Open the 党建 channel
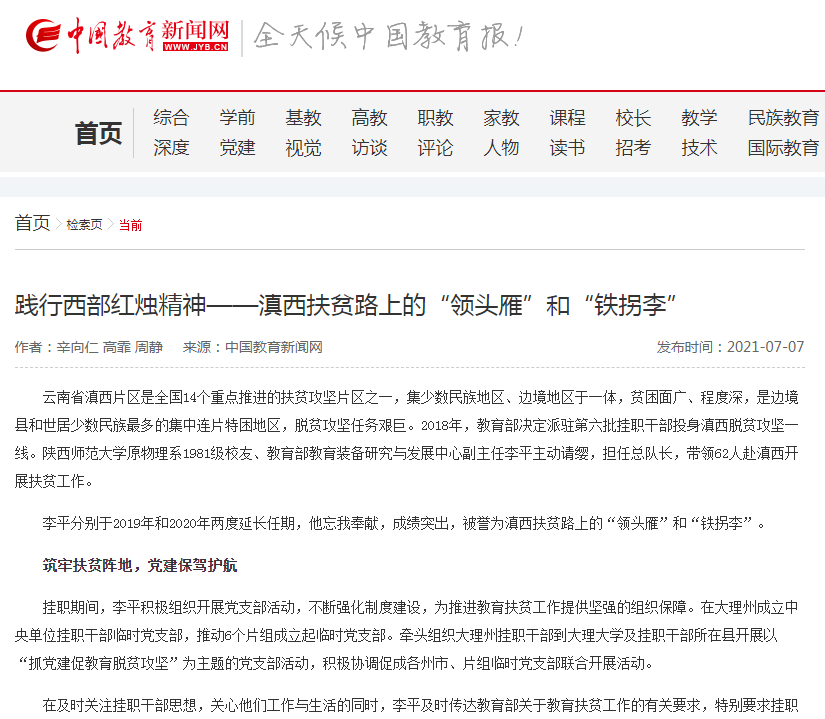This screenshot has height=719, width=825. coord(236,146)
